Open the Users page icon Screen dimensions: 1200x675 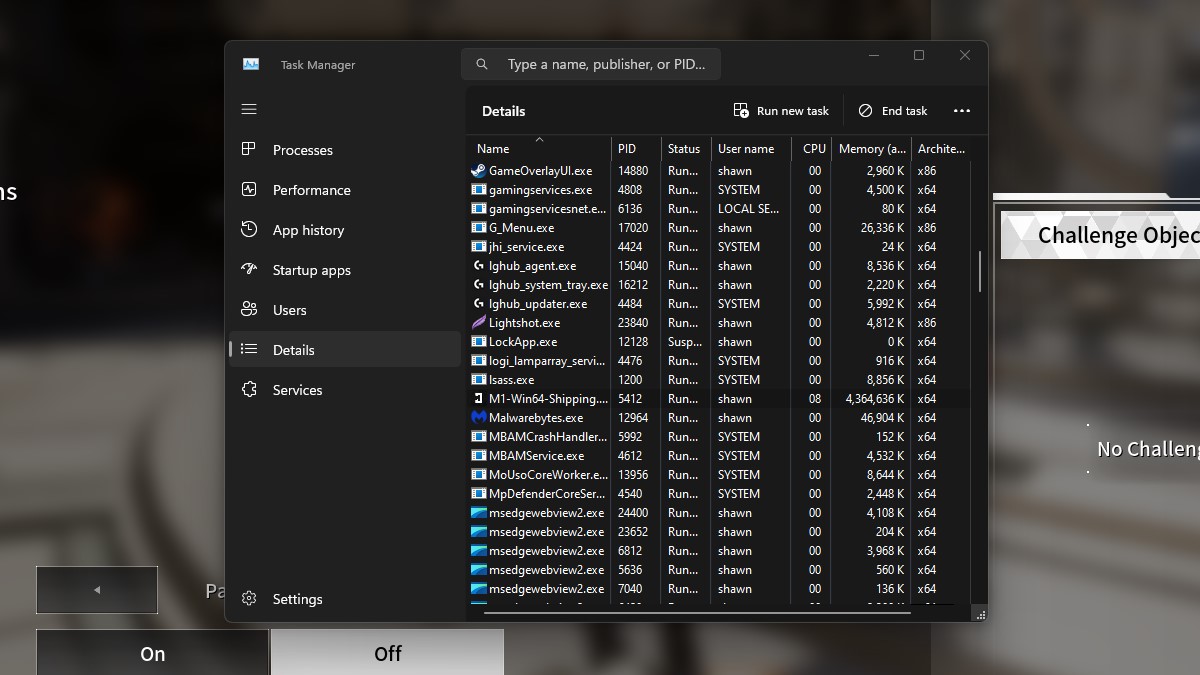point(249,310)
